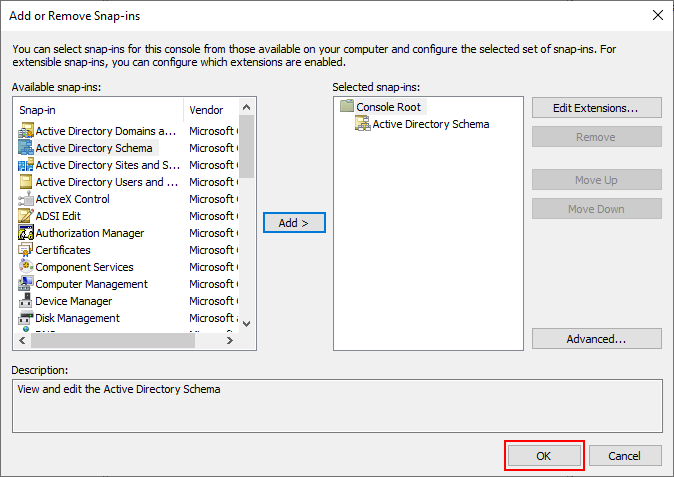Select Computer Management entry
This screenshot has width=674, height=477.
91,284
